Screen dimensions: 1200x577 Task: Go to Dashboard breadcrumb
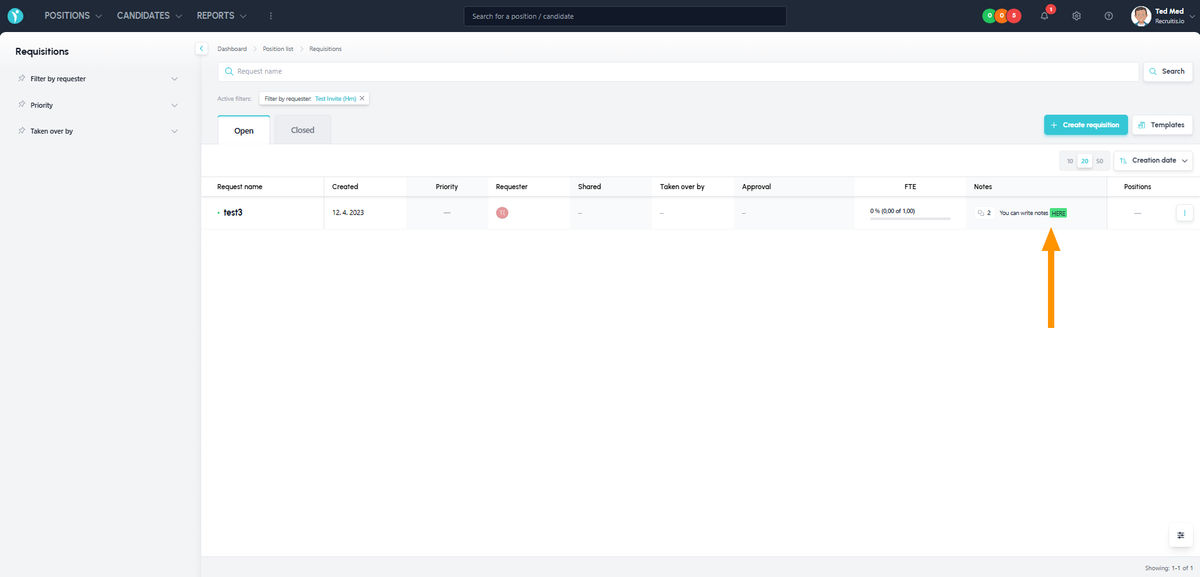pos(232,48)
